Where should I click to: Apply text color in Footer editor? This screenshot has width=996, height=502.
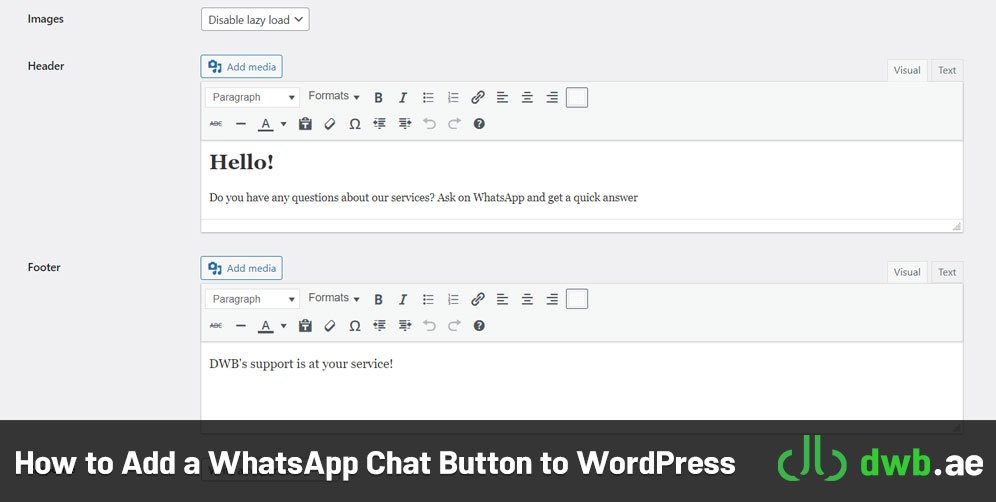266,325
